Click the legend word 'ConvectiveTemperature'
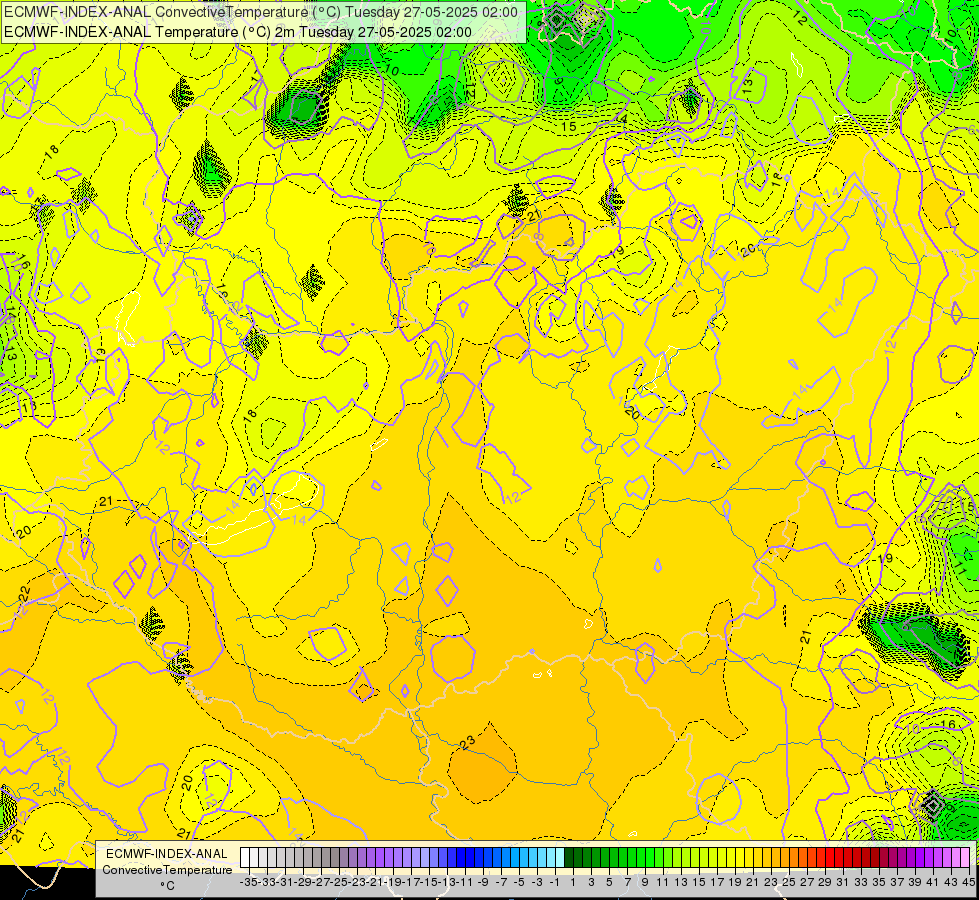The height and width of the screenshot is (900, 979). pyautogui.click(x=167, y=870)
